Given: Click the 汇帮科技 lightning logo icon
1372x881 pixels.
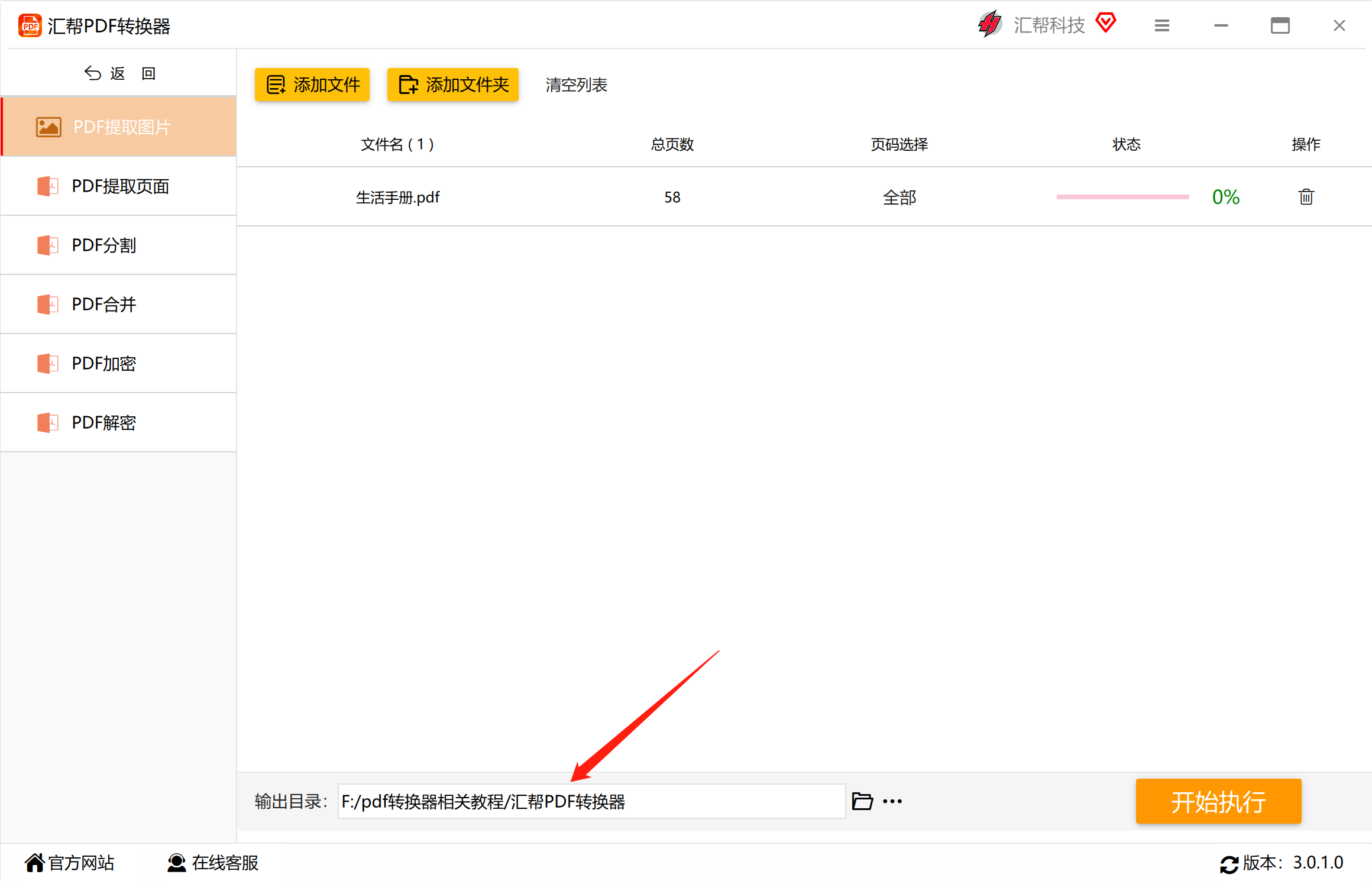Looking at the screenshot, I should point(990,24).
